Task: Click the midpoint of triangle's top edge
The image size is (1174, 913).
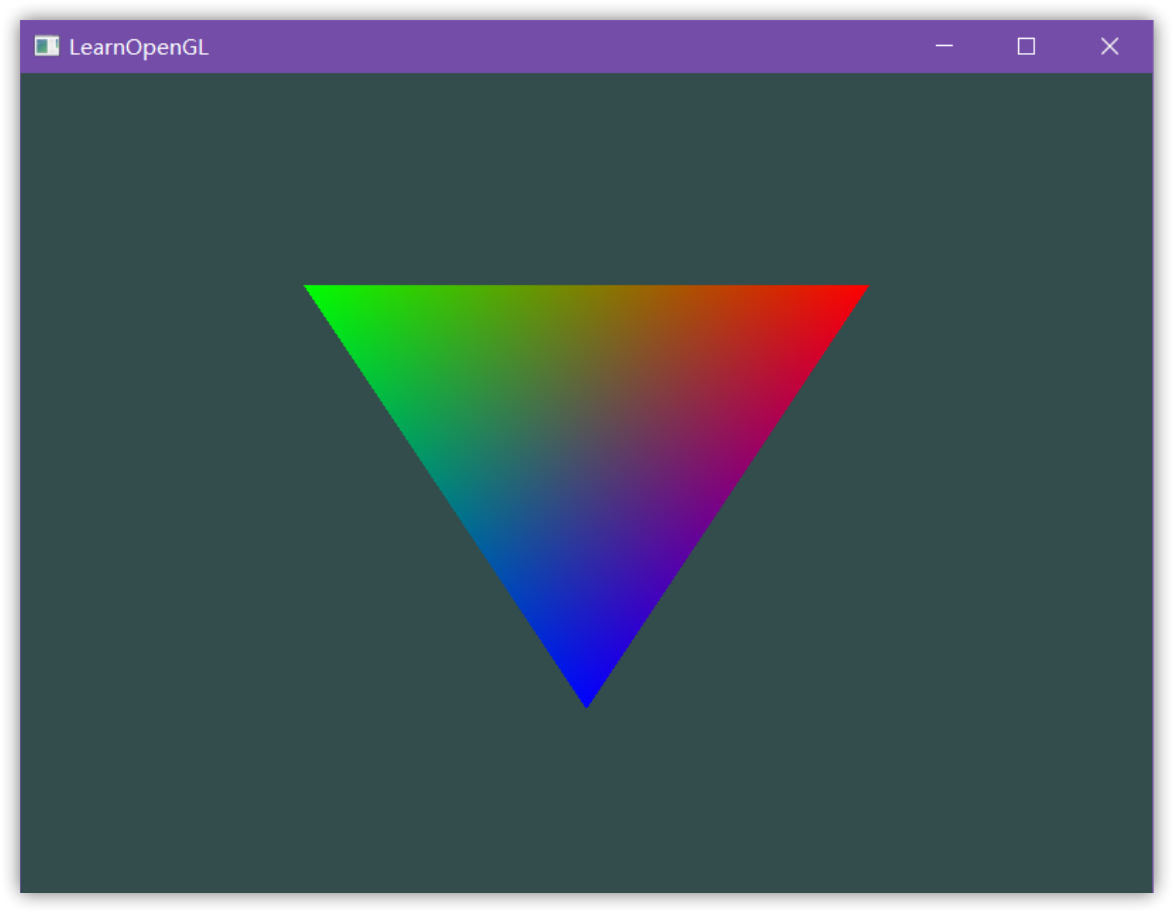Action: [587, 290]
